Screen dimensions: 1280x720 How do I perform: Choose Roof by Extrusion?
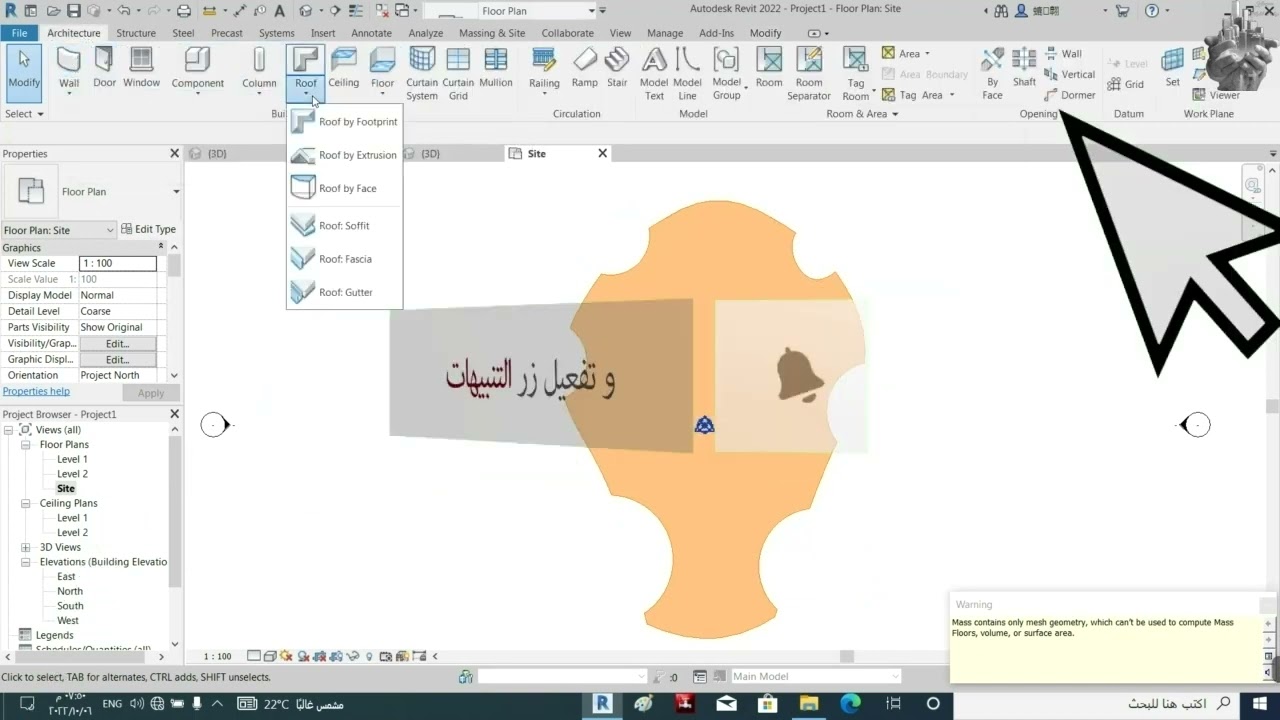point(344,155)
